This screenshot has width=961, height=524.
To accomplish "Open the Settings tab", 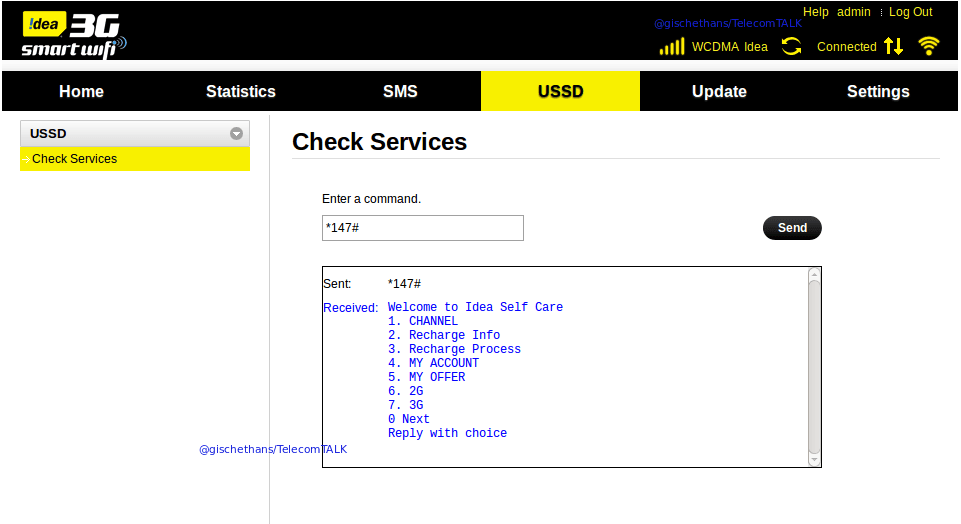I will 878,91.
